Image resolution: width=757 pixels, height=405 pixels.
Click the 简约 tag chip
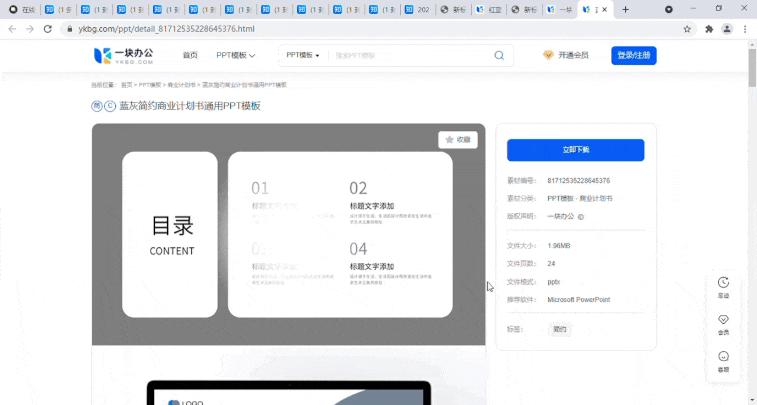[x=560, y=330]
